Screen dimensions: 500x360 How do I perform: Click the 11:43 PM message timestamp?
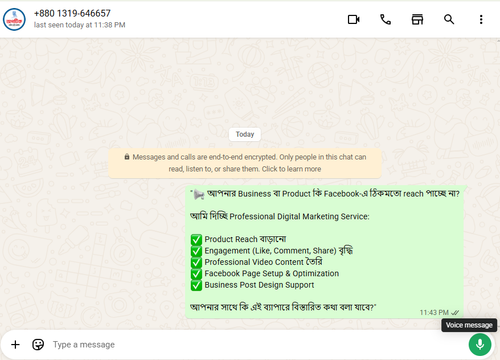point(434,312)
